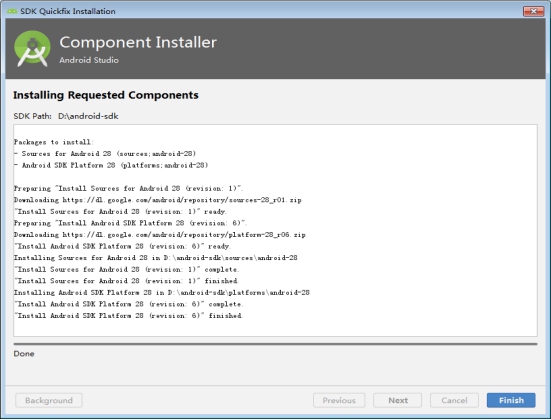Click the Next button
Screen dimensions: 551x420
pos(397,400)
